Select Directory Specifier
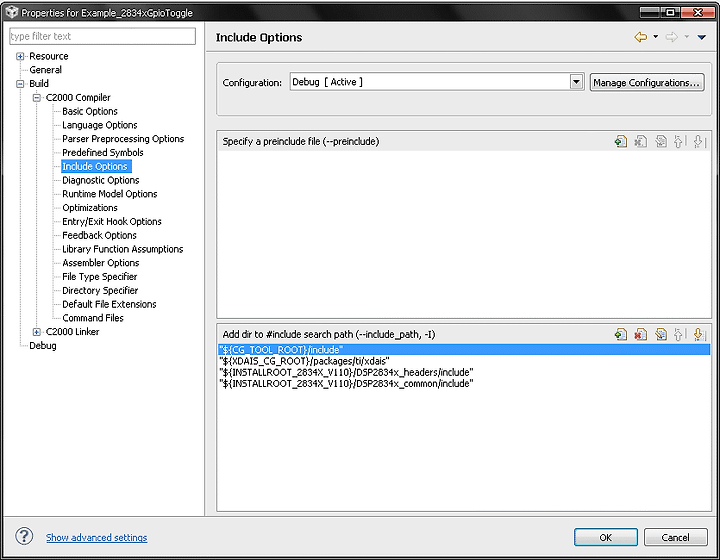Image resolution: width=720 pixels, height=560 pixels. pos(100,290)
